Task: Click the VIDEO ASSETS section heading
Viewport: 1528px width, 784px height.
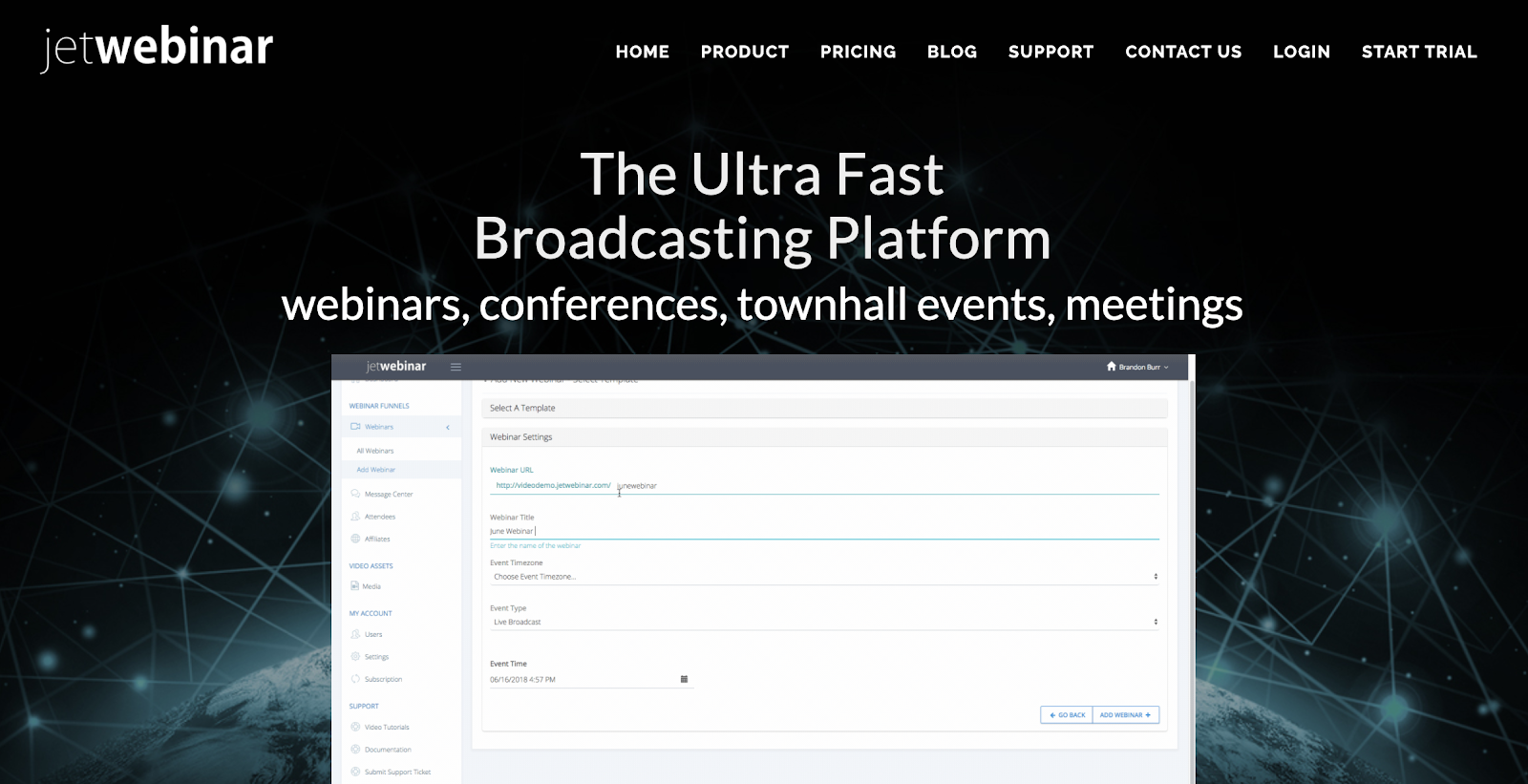Action: 371,565
